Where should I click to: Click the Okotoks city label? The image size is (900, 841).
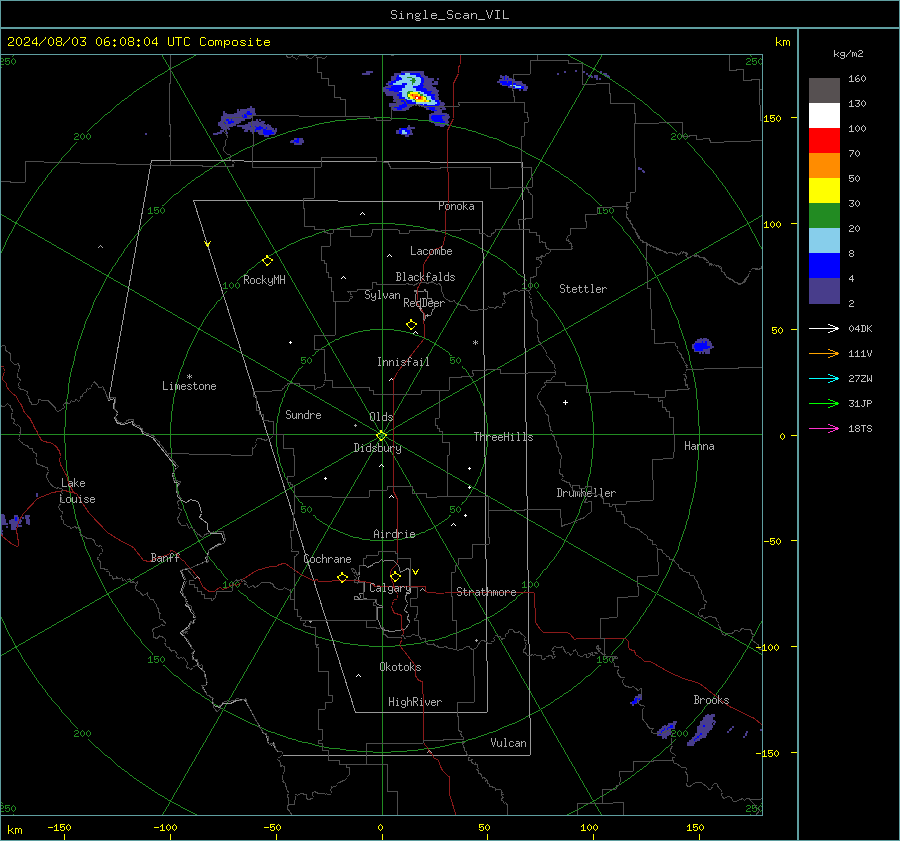point(400,667)
